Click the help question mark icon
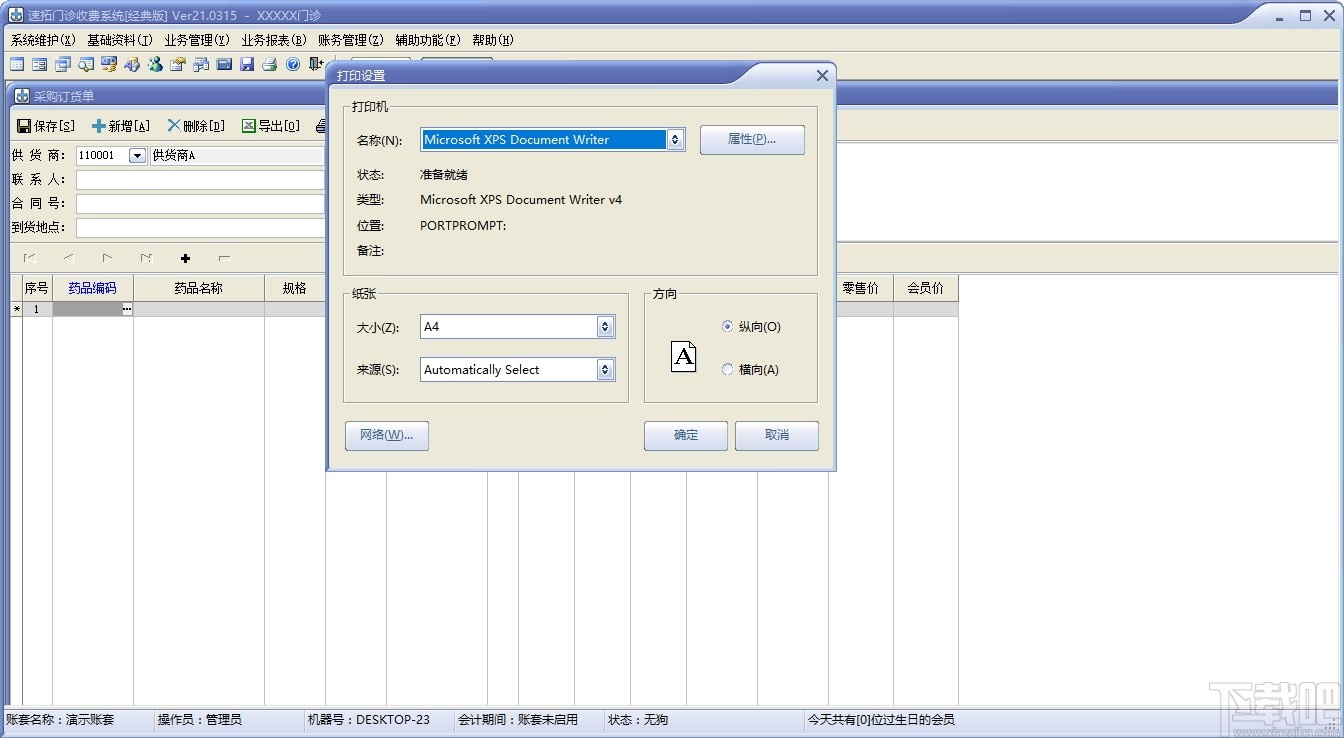 coord(290,64)
